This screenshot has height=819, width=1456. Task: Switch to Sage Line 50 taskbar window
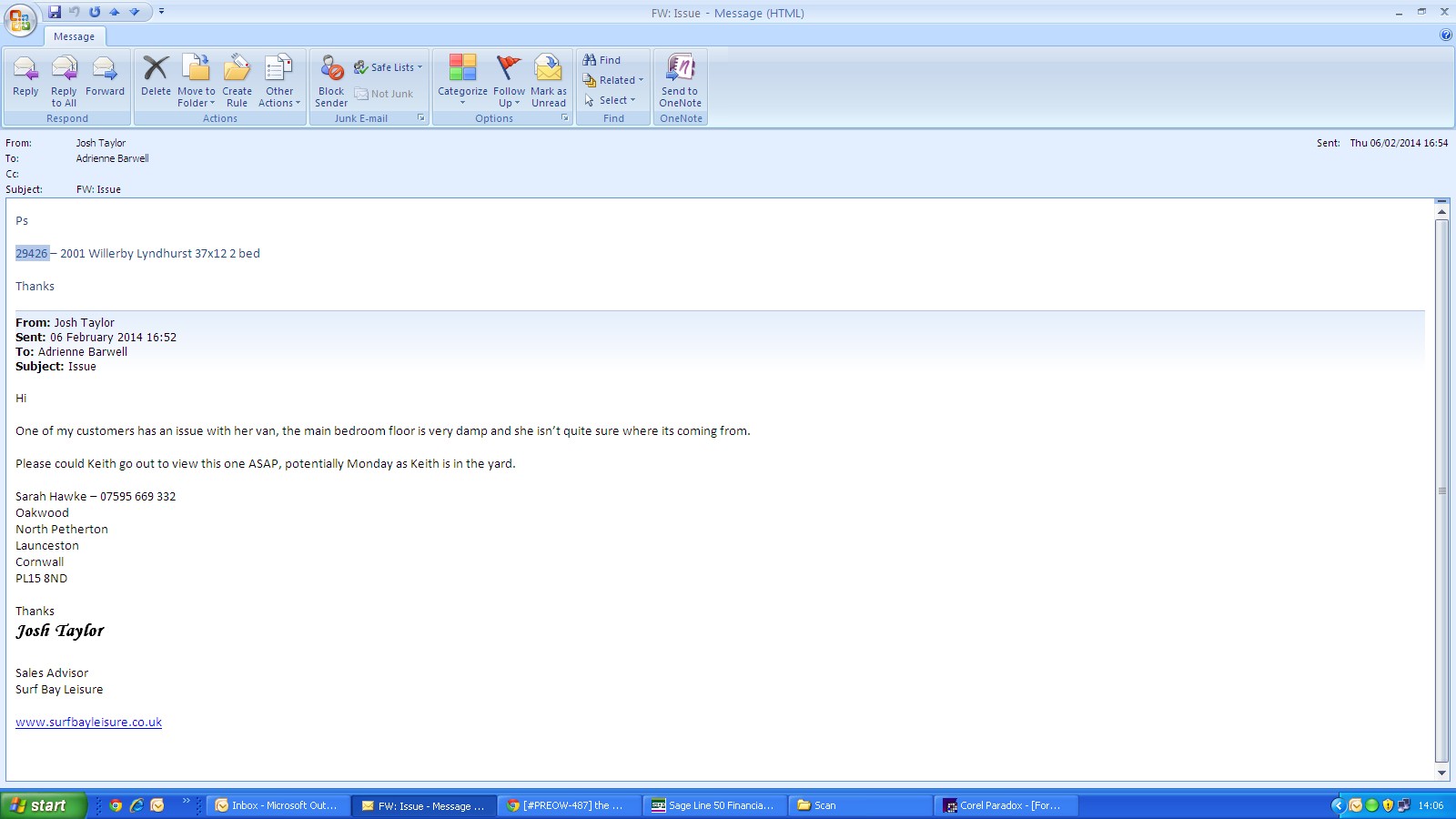point(715,805)
